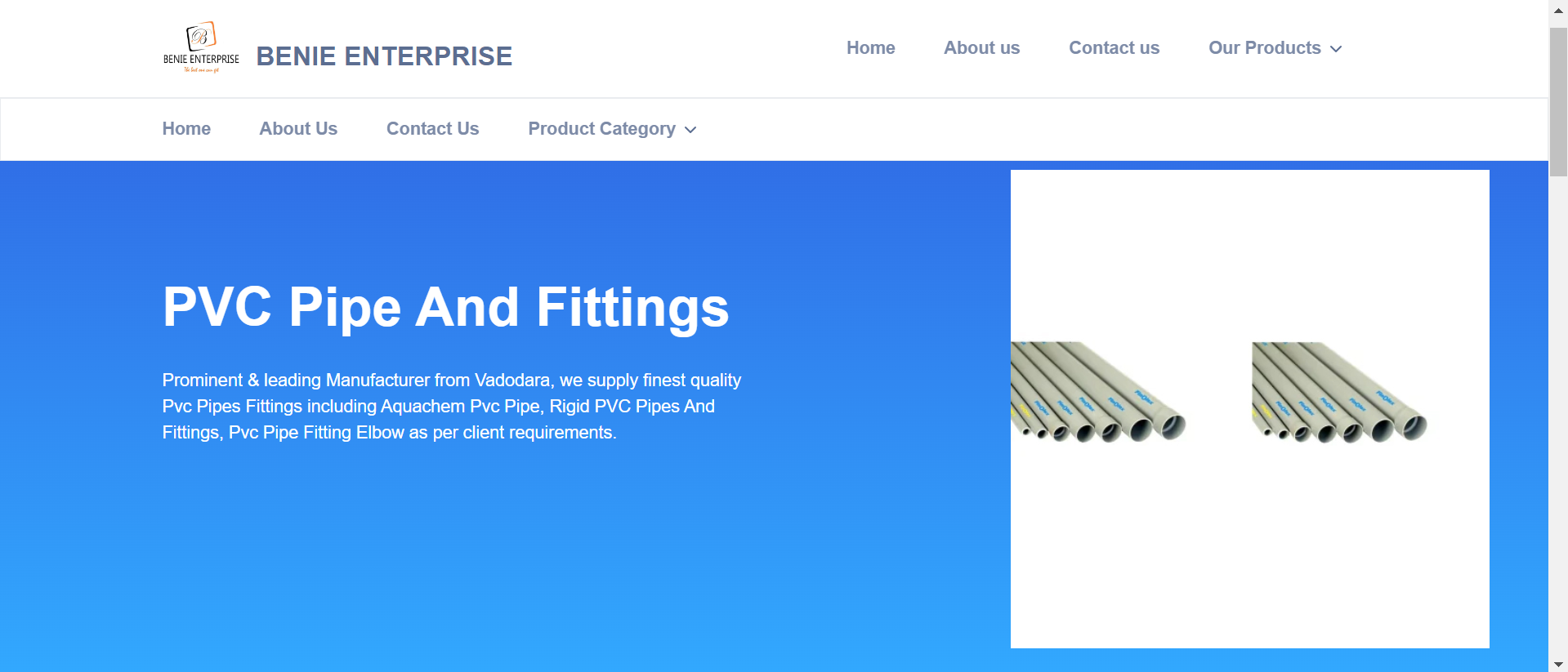Click the PVC Pipe And Fittings heading

445,308
